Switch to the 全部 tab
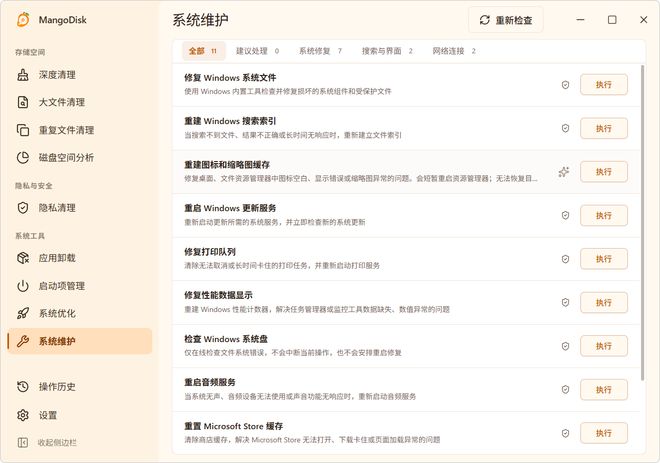This screenshot has width=660, height=463. (204, 51)
